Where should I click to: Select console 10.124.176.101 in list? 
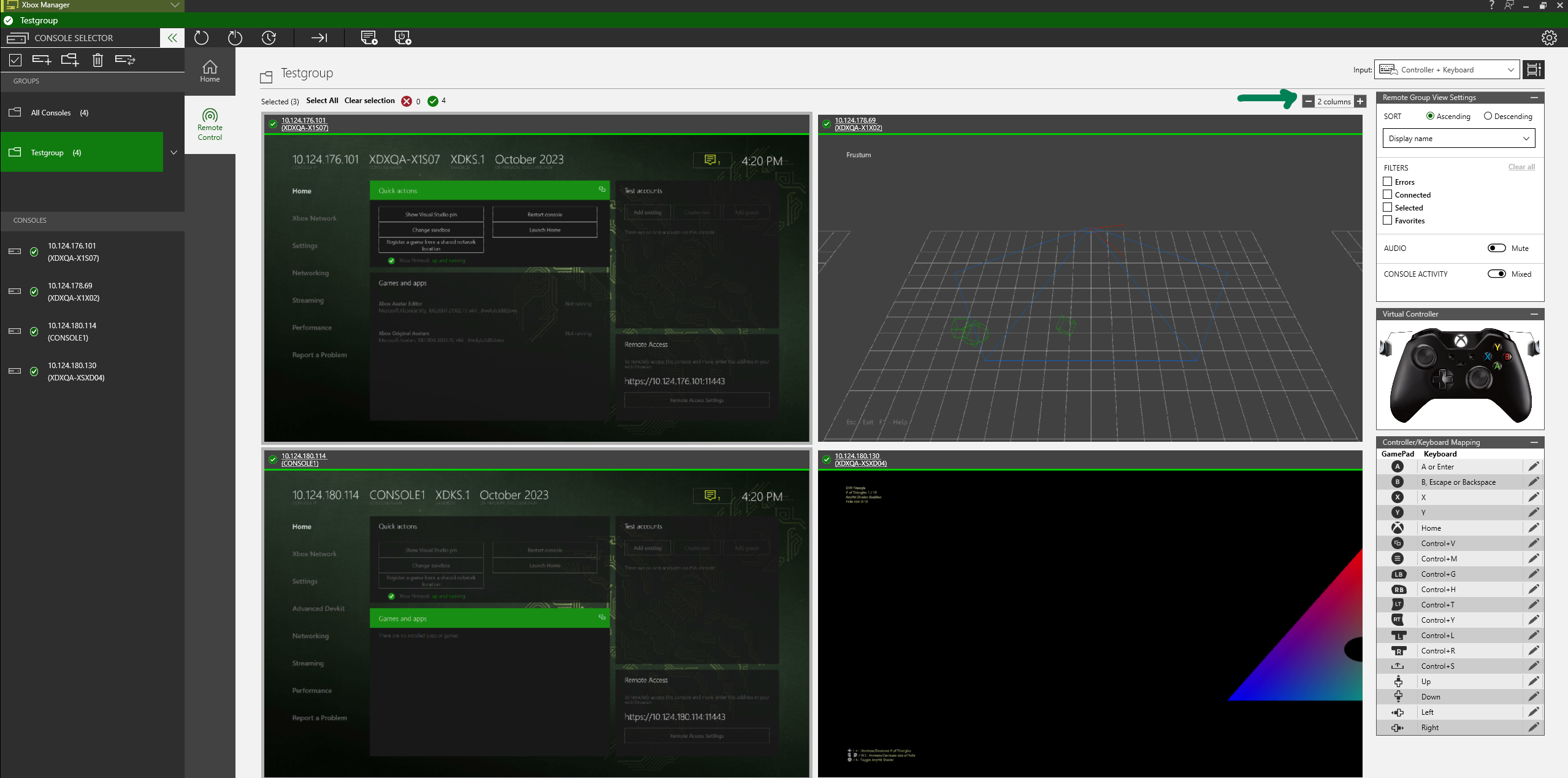92,252
